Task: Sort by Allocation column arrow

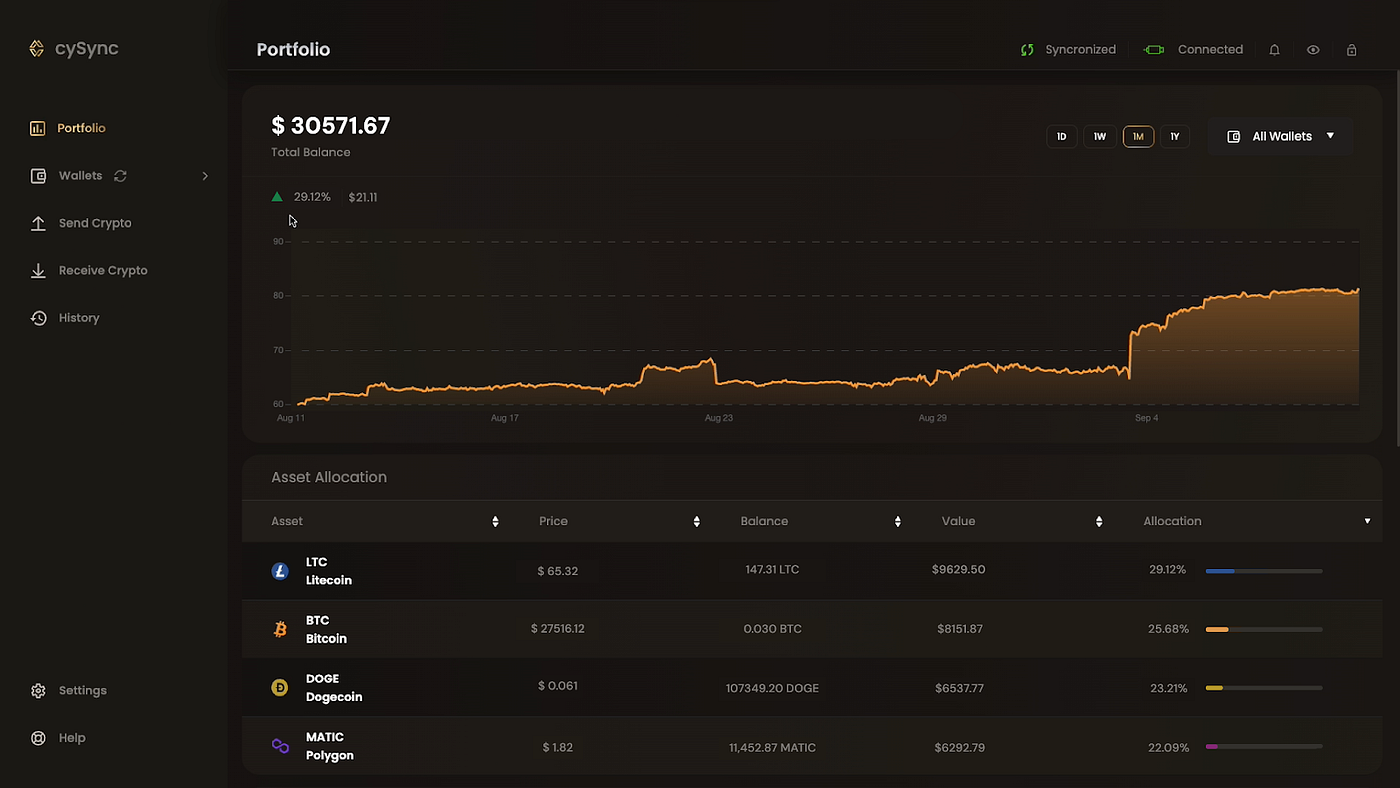Action: click(x=1367, y=521)
